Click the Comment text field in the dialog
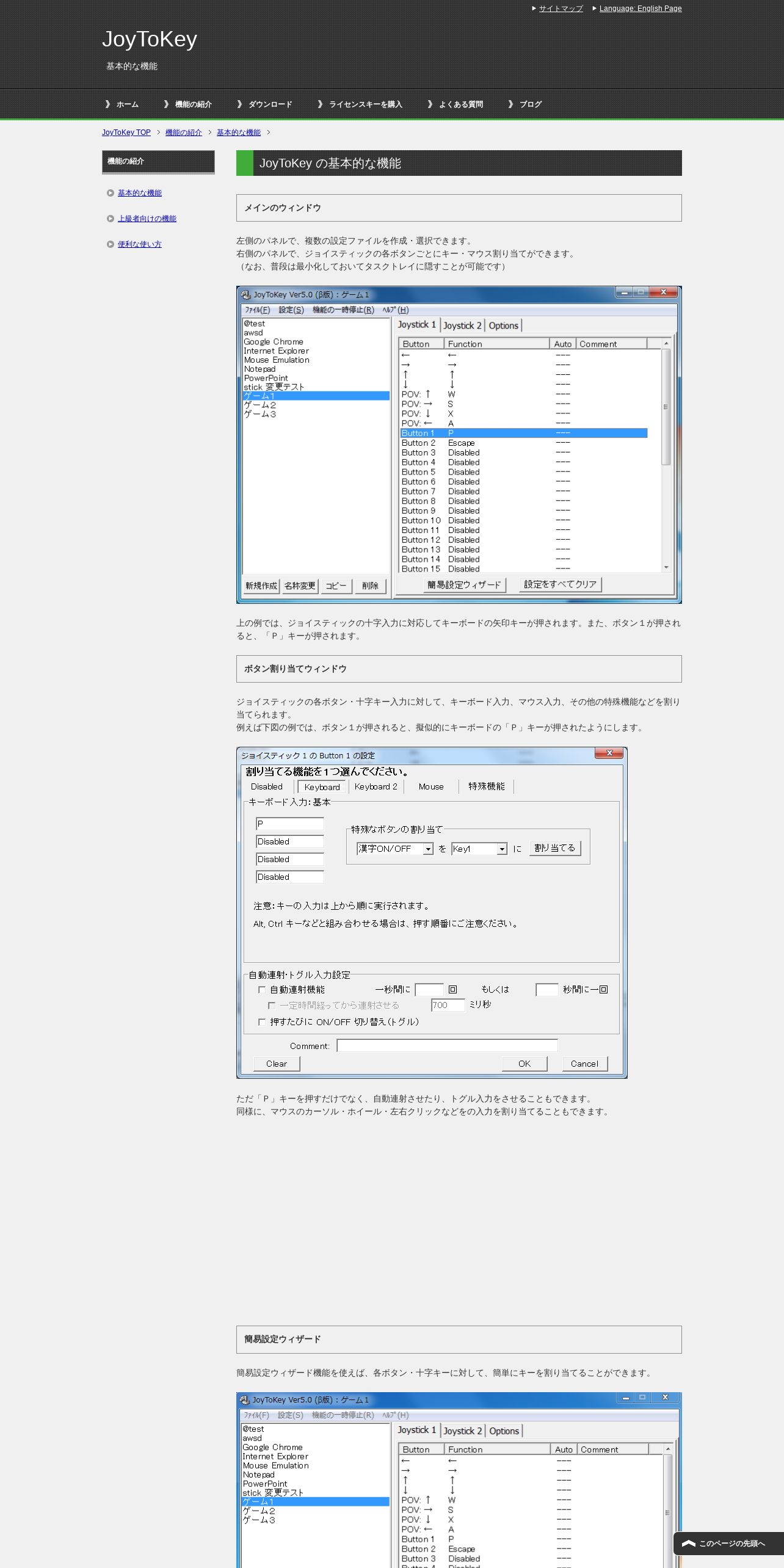 pos(448,1046)
